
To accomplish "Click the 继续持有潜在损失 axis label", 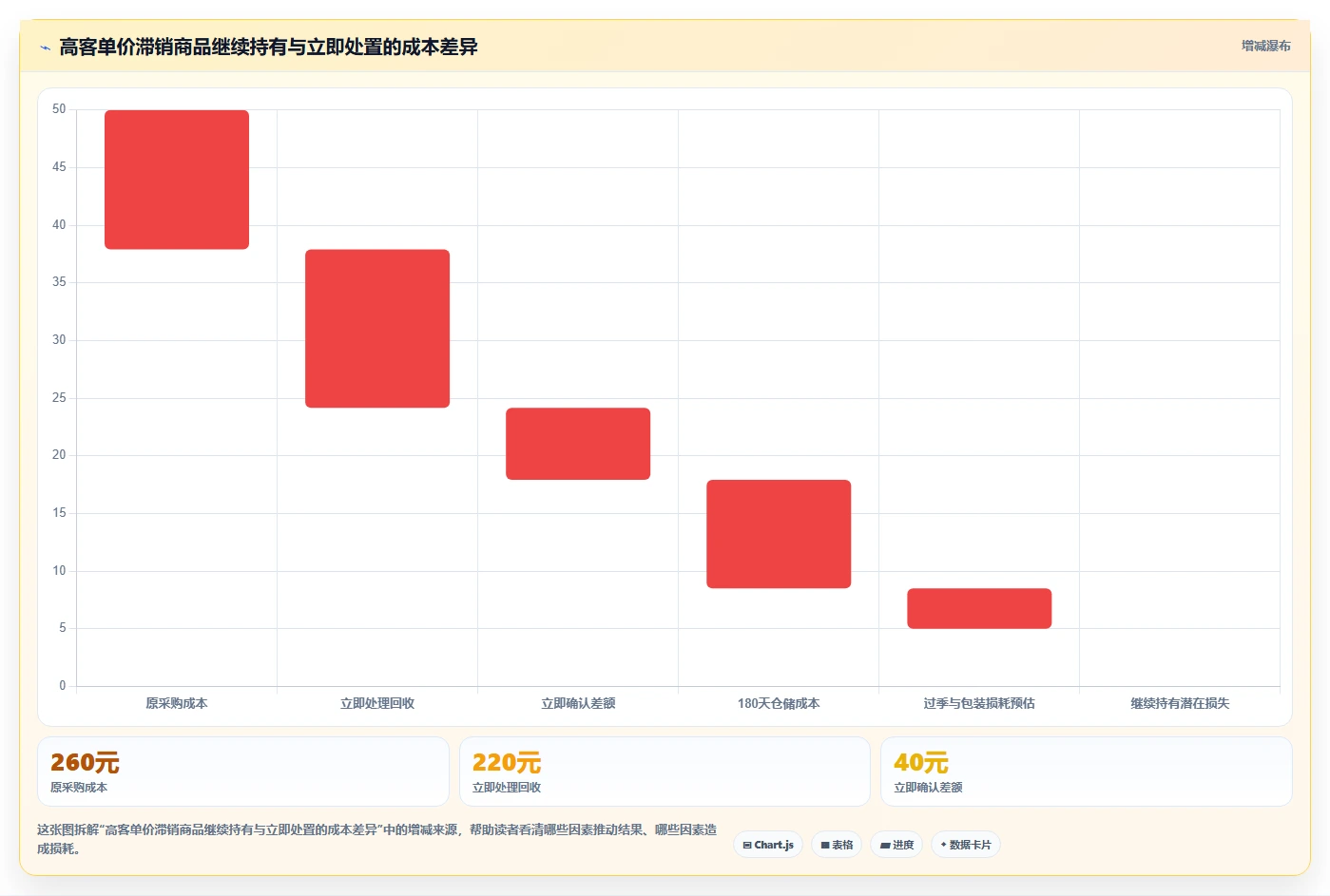I will point(1180,703).
